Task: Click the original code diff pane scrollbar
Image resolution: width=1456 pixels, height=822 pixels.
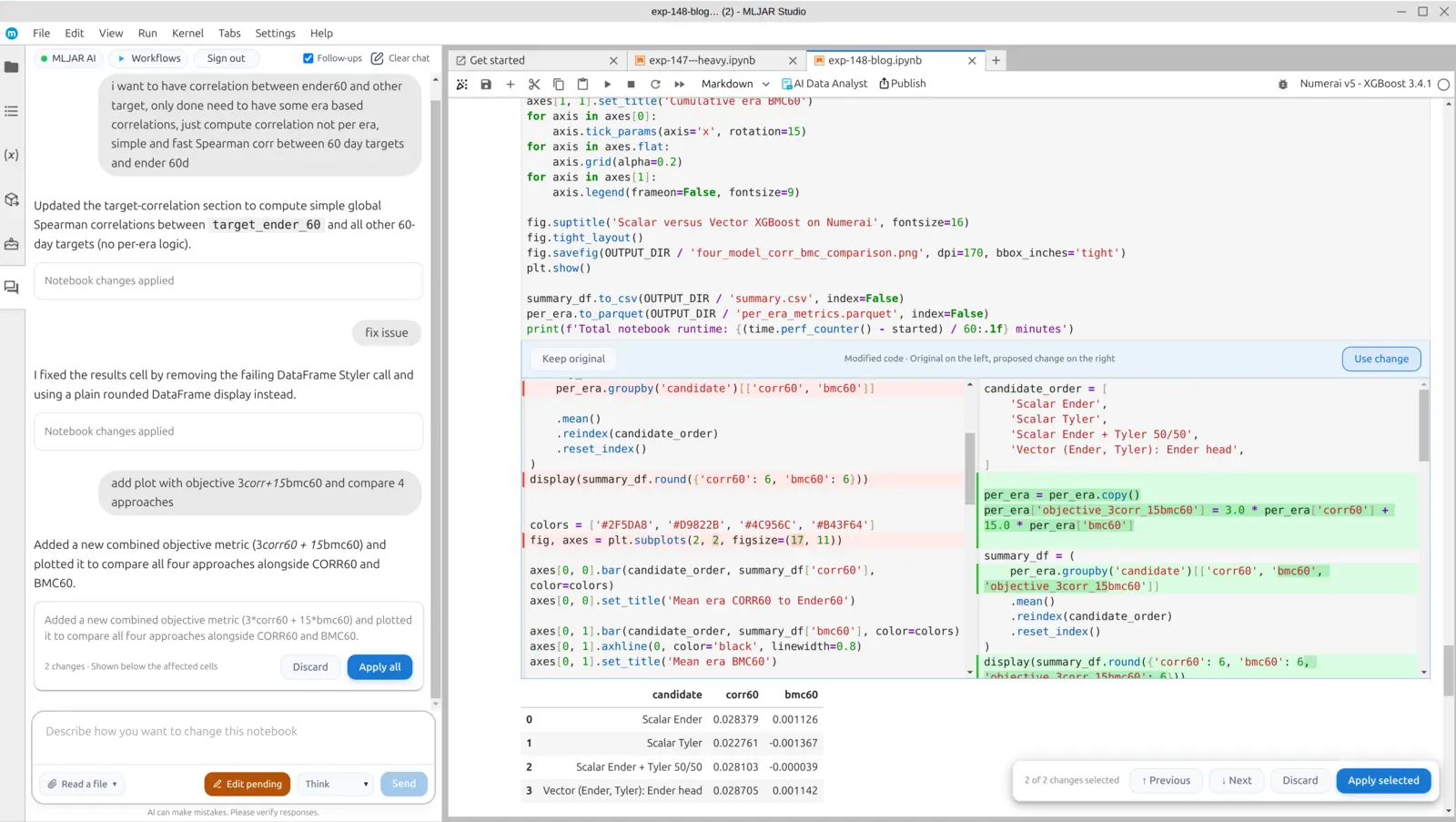Action: click(970, 469)
